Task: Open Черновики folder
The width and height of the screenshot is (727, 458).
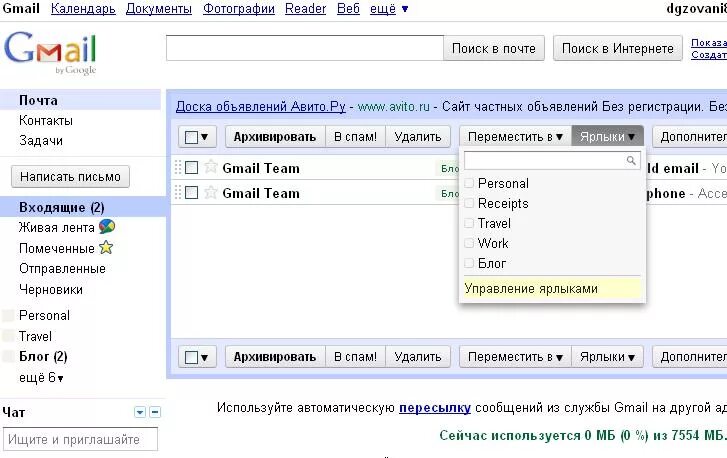Action: pos(51,289)
